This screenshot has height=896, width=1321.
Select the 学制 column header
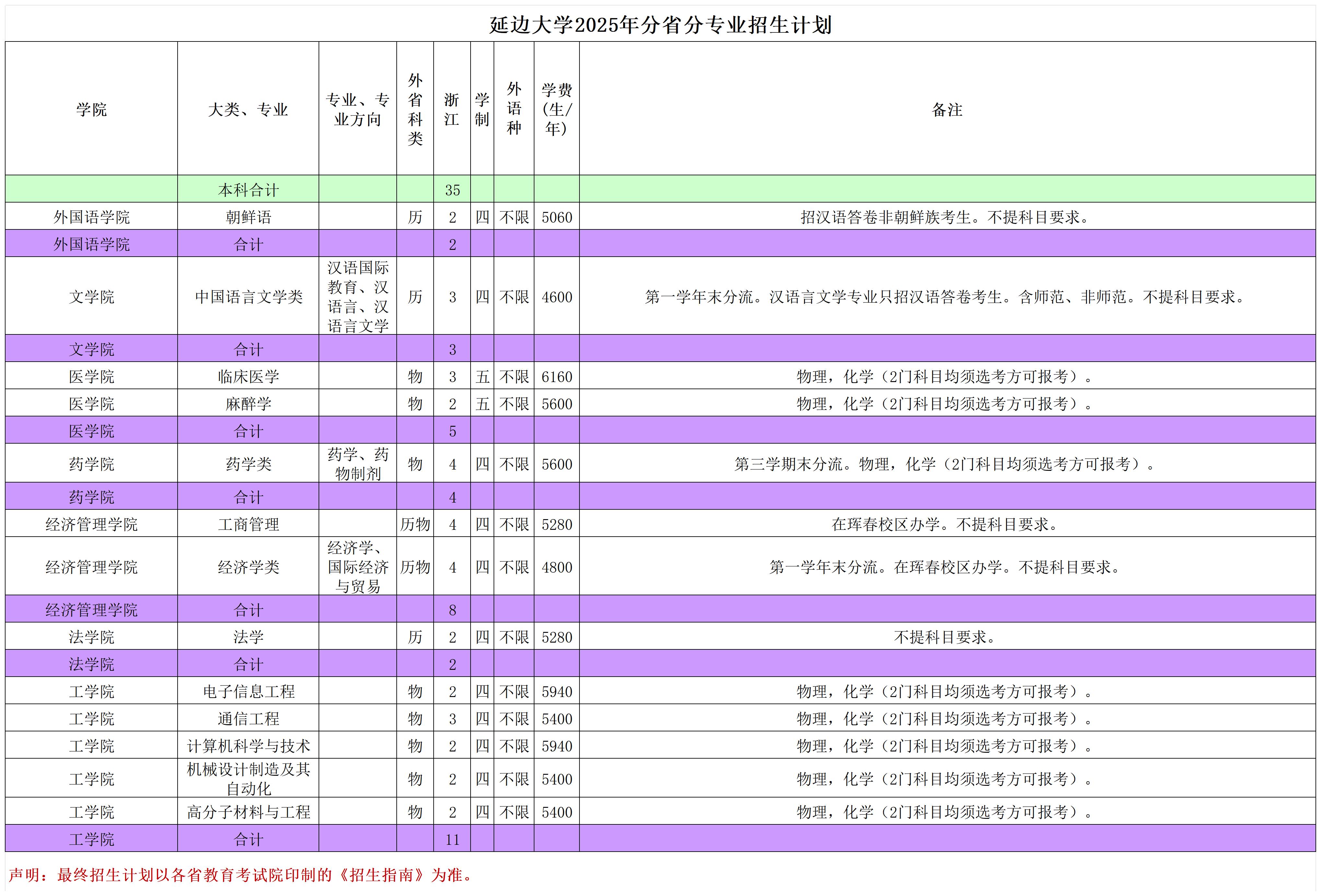coord(482,109)
